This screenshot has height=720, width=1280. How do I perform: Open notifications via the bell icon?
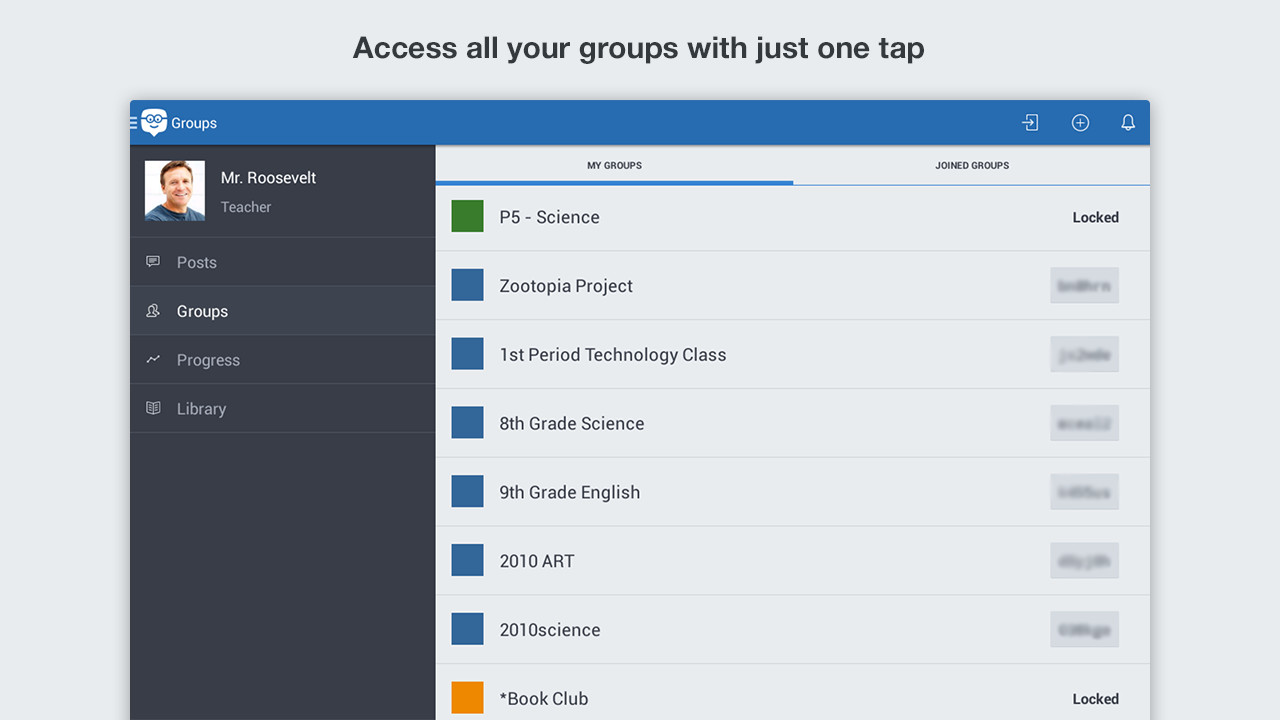coord(1127,122)
